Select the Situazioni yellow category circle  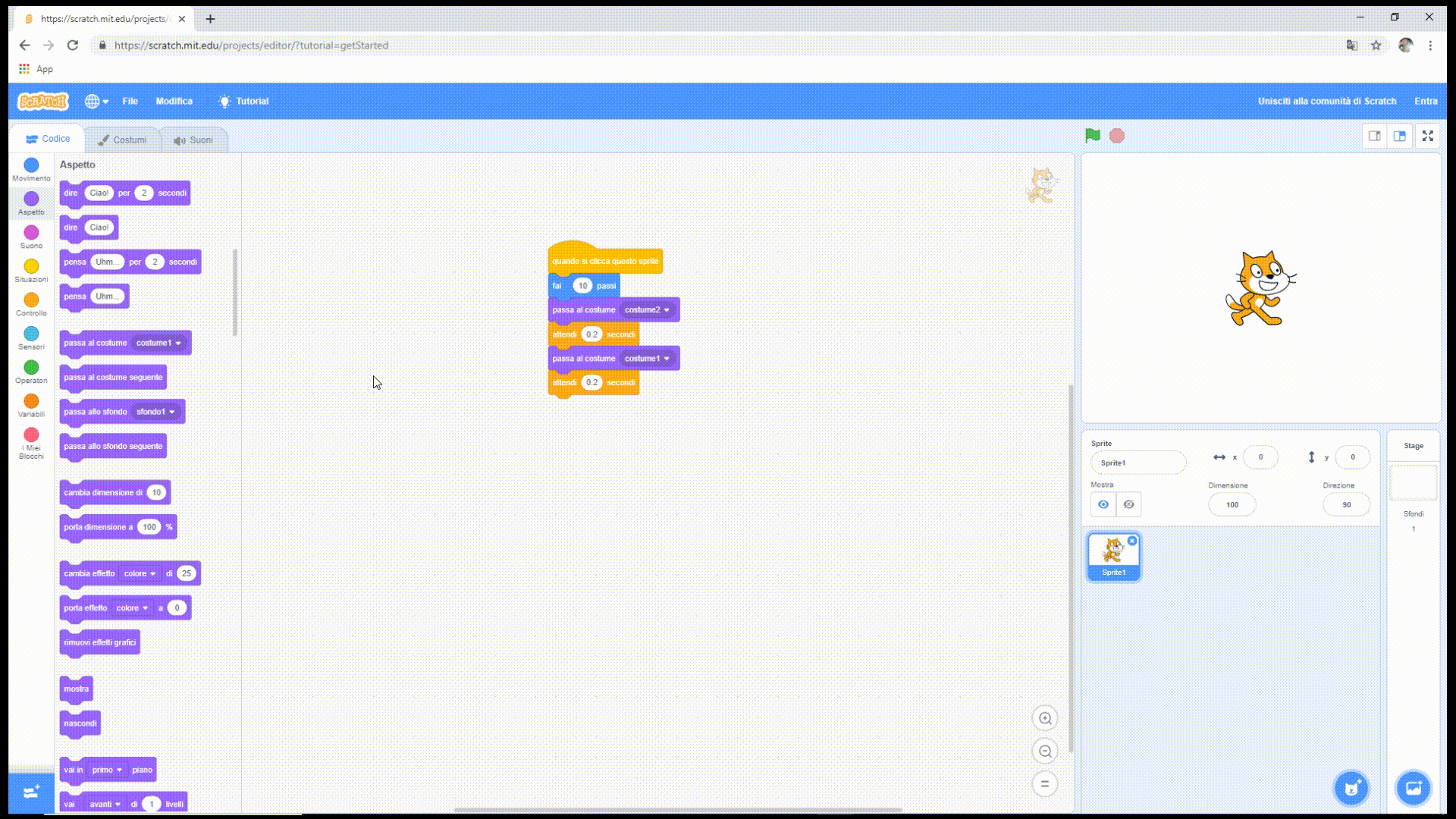31,266
